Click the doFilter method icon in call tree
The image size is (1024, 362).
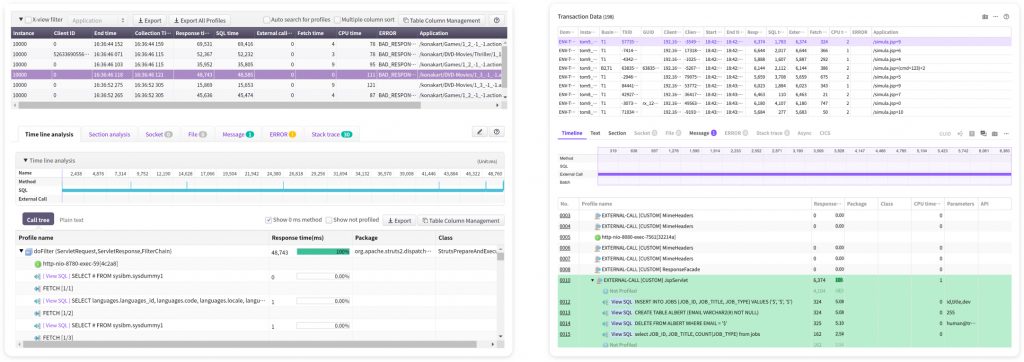click(x=29, y=251)
